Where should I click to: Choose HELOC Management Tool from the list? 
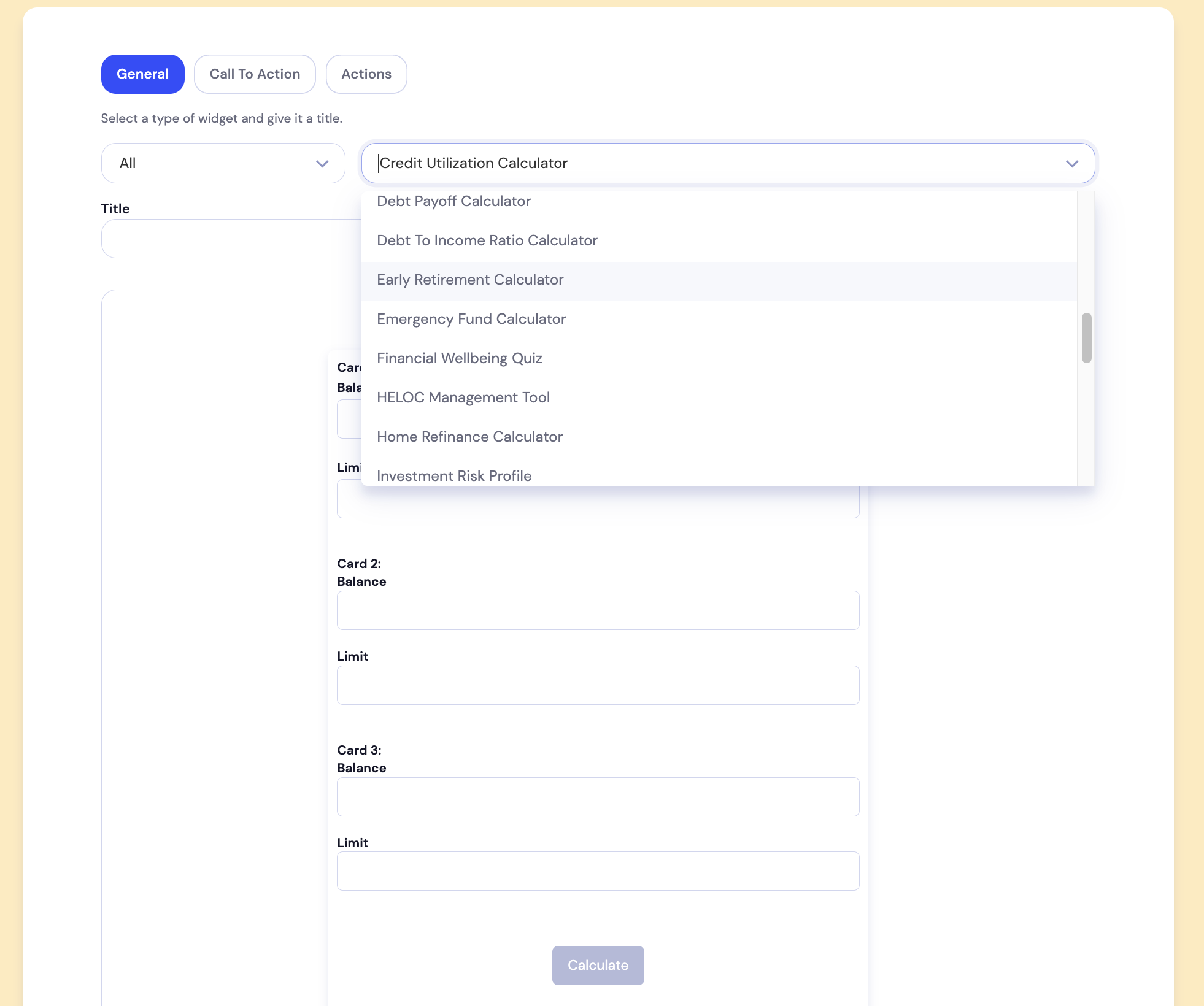[x=463, y=397]
